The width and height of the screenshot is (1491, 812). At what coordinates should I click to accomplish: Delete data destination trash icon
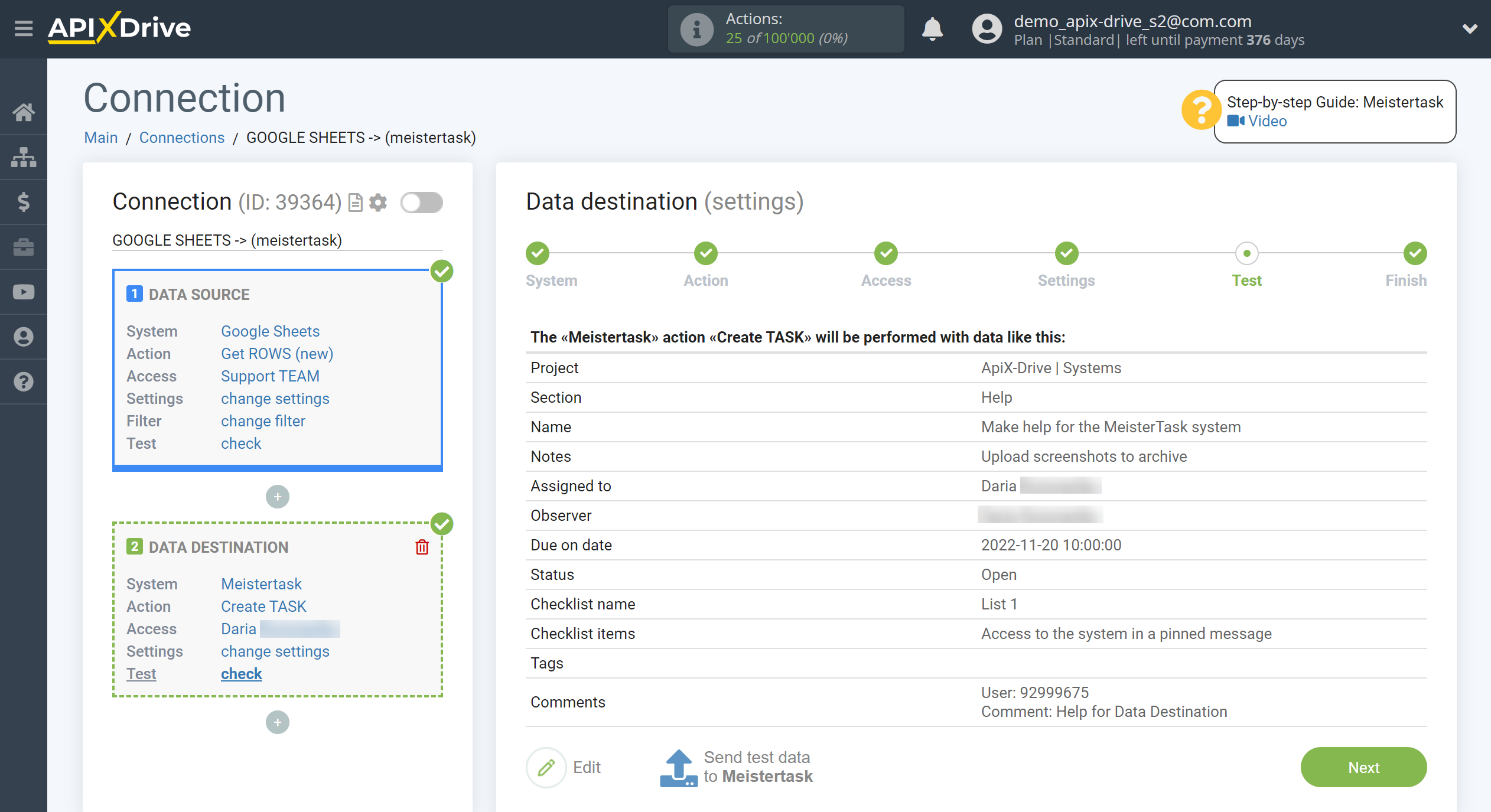[422, 547]
